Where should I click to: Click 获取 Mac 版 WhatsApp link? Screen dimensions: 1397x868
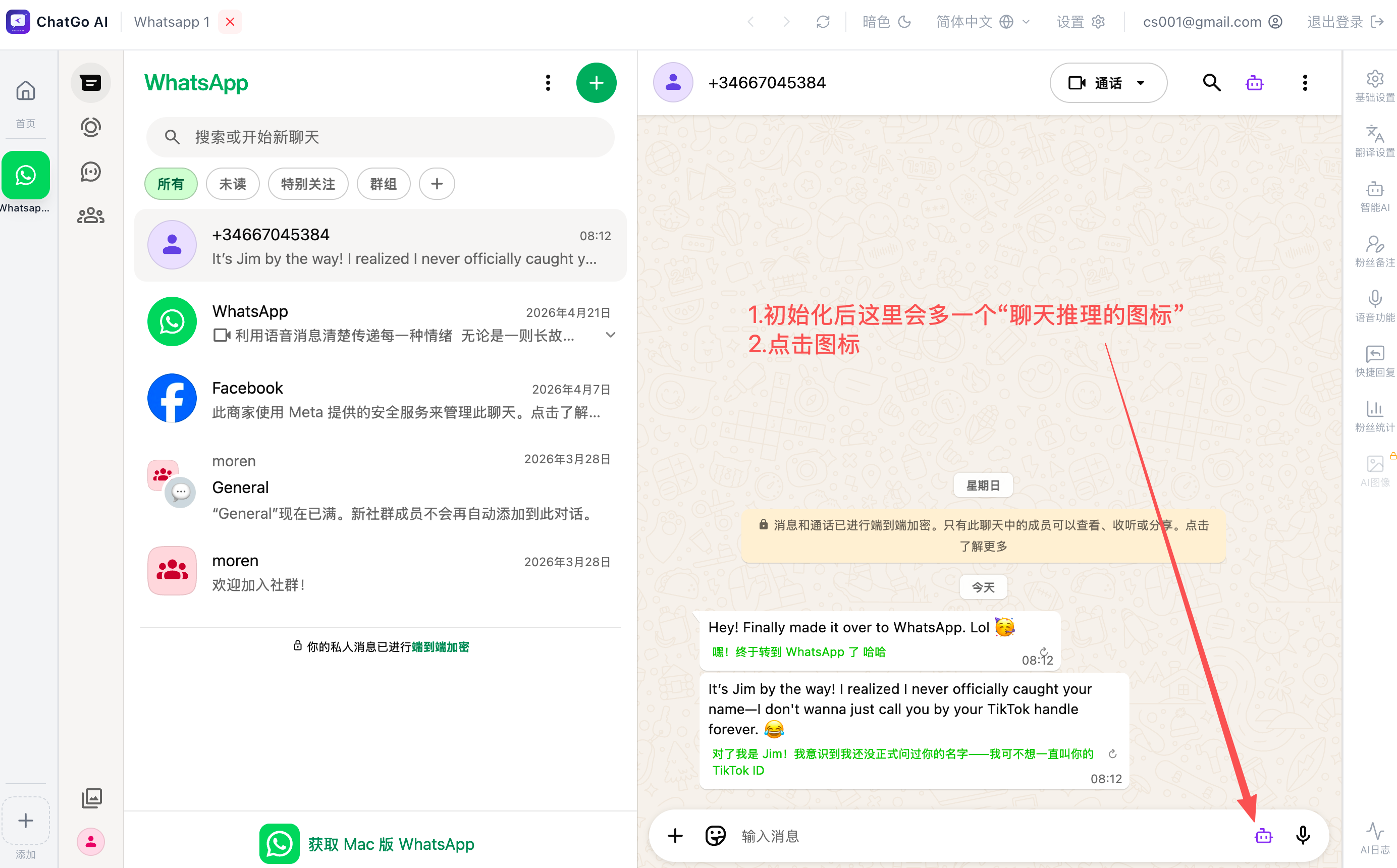click(367, 844)
